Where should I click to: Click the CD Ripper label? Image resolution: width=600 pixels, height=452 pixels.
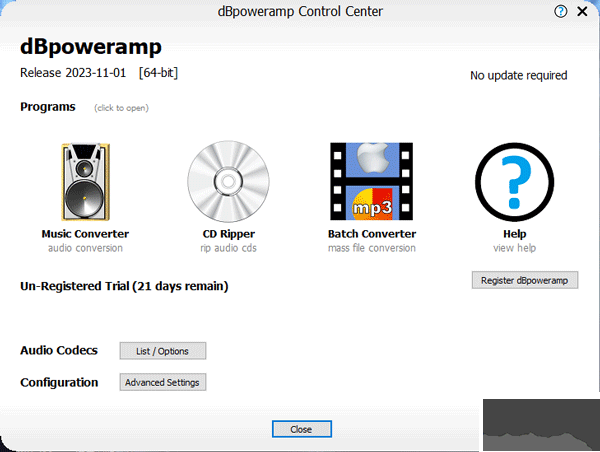228,234
